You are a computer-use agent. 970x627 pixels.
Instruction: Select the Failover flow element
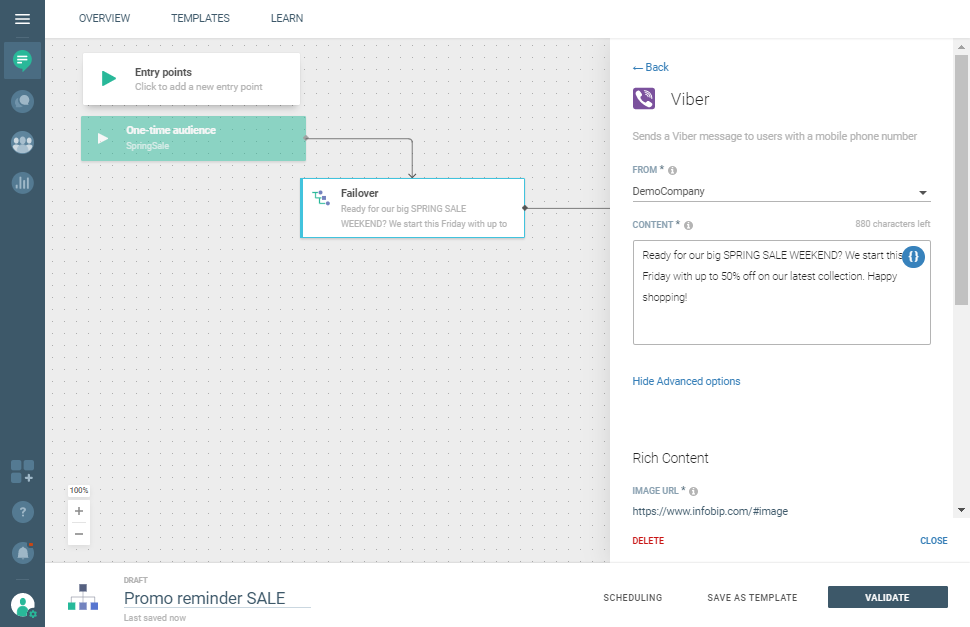click(412, 208)
